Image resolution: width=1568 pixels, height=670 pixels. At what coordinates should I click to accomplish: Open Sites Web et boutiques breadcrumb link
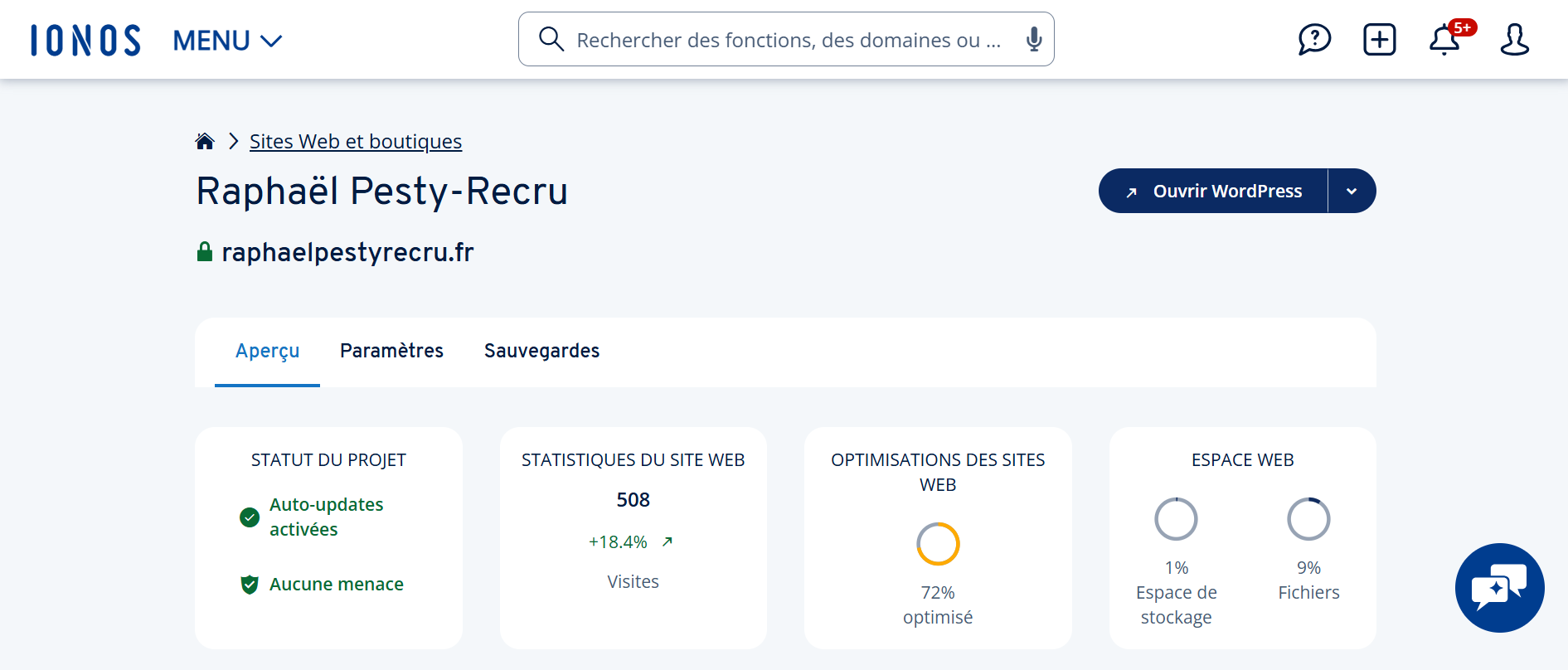tap(356, 142)
